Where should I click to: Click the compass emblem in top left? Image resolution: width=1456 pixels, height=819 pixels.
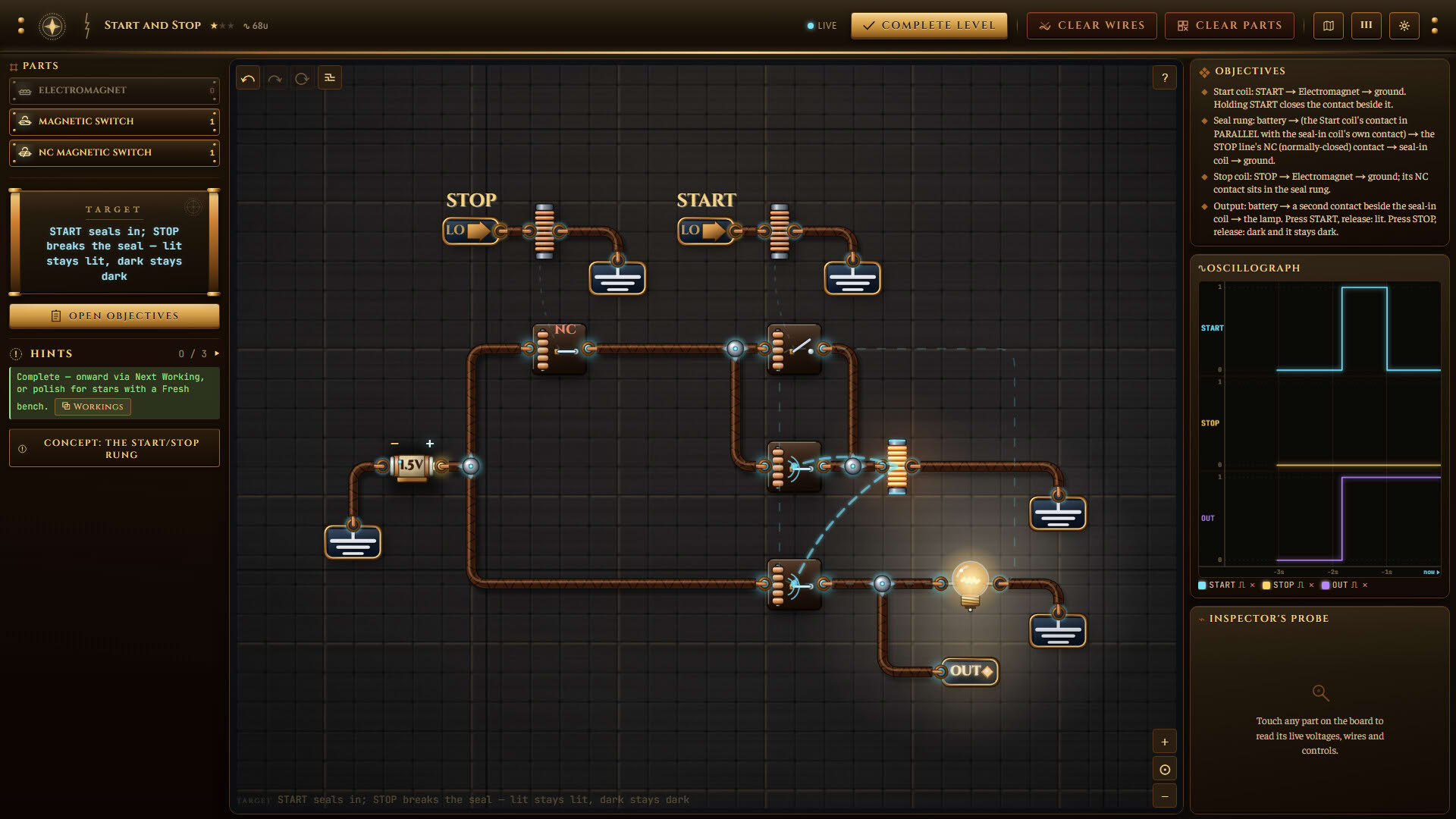52,26
